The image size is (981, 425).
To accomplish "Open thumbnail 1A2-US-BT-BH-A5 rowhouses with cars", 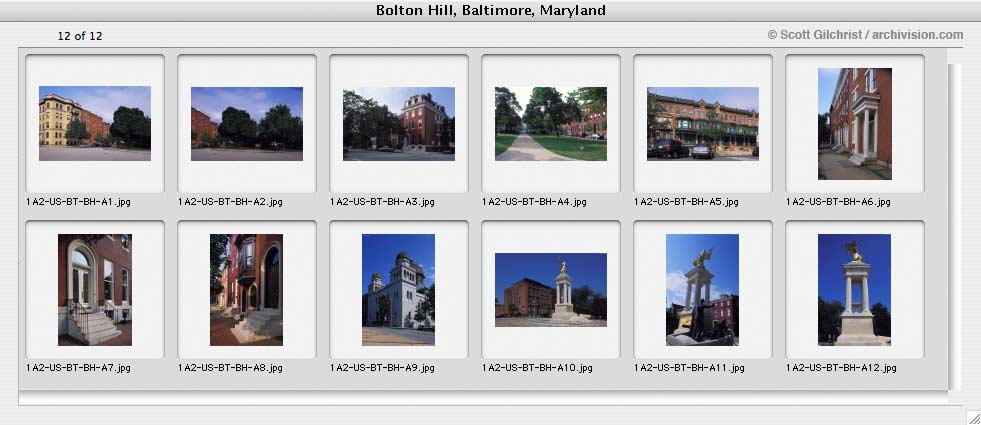I will click(703, 123).
